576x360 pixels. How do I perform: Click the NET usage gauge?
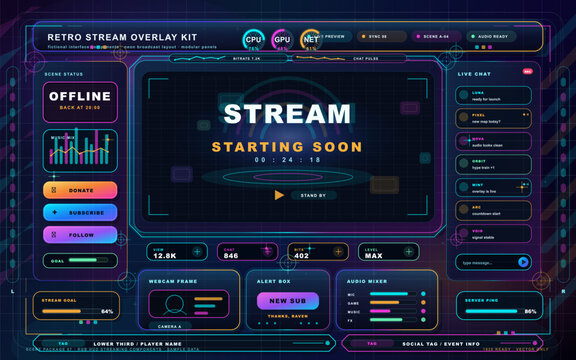pos(311,40)
